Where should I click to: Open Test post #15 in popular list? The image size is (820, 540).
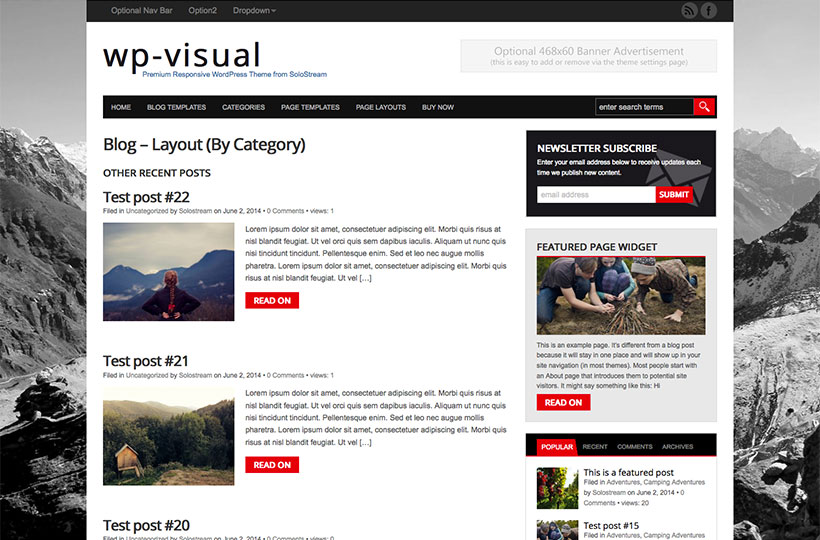(611, 526)
